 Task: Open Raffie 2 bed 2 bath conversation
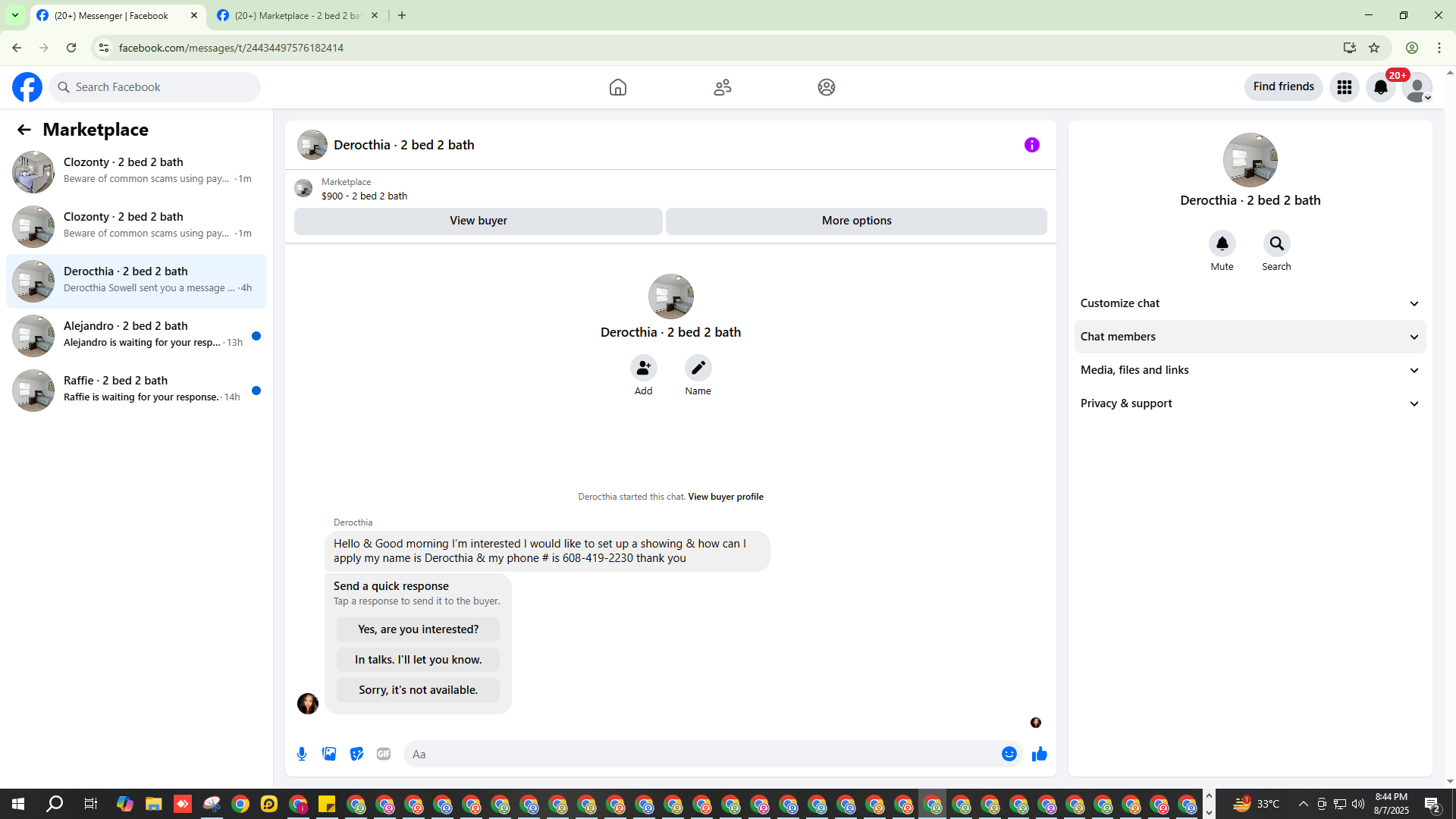tap(136, 390)
